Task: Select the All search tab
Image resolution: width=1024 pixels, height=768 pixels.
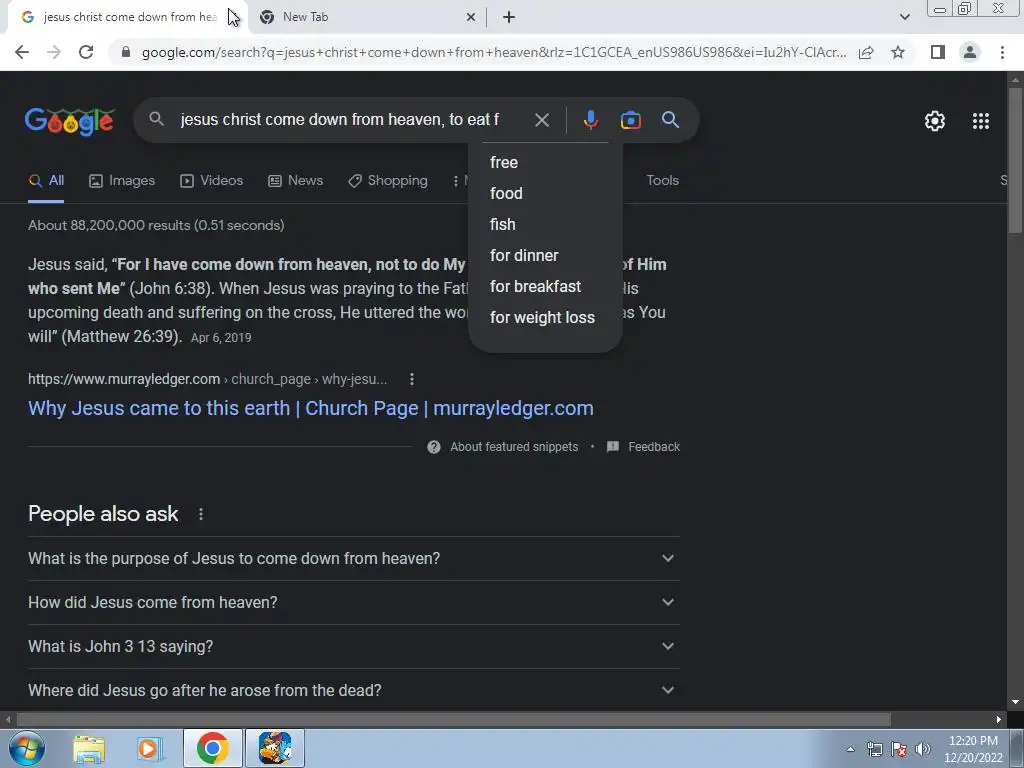Action: click(x=46, y=181)
